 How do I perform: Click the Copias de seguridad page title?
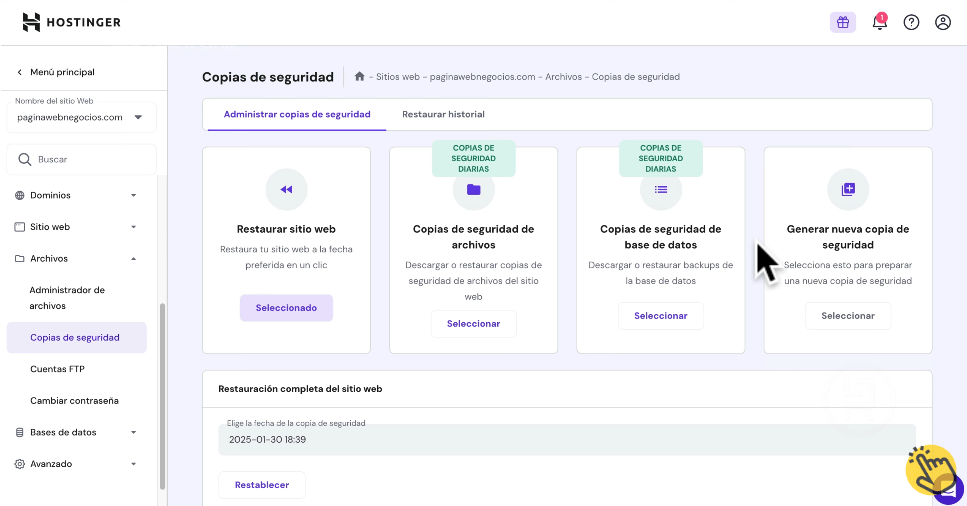(268, 77)
